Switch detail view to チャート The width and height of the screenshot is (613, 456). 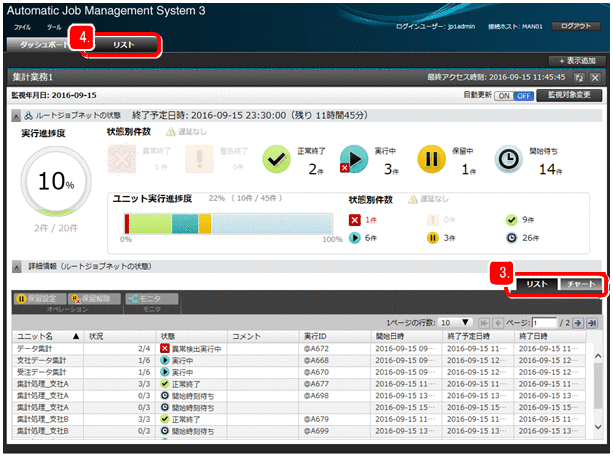pos(580,284)
